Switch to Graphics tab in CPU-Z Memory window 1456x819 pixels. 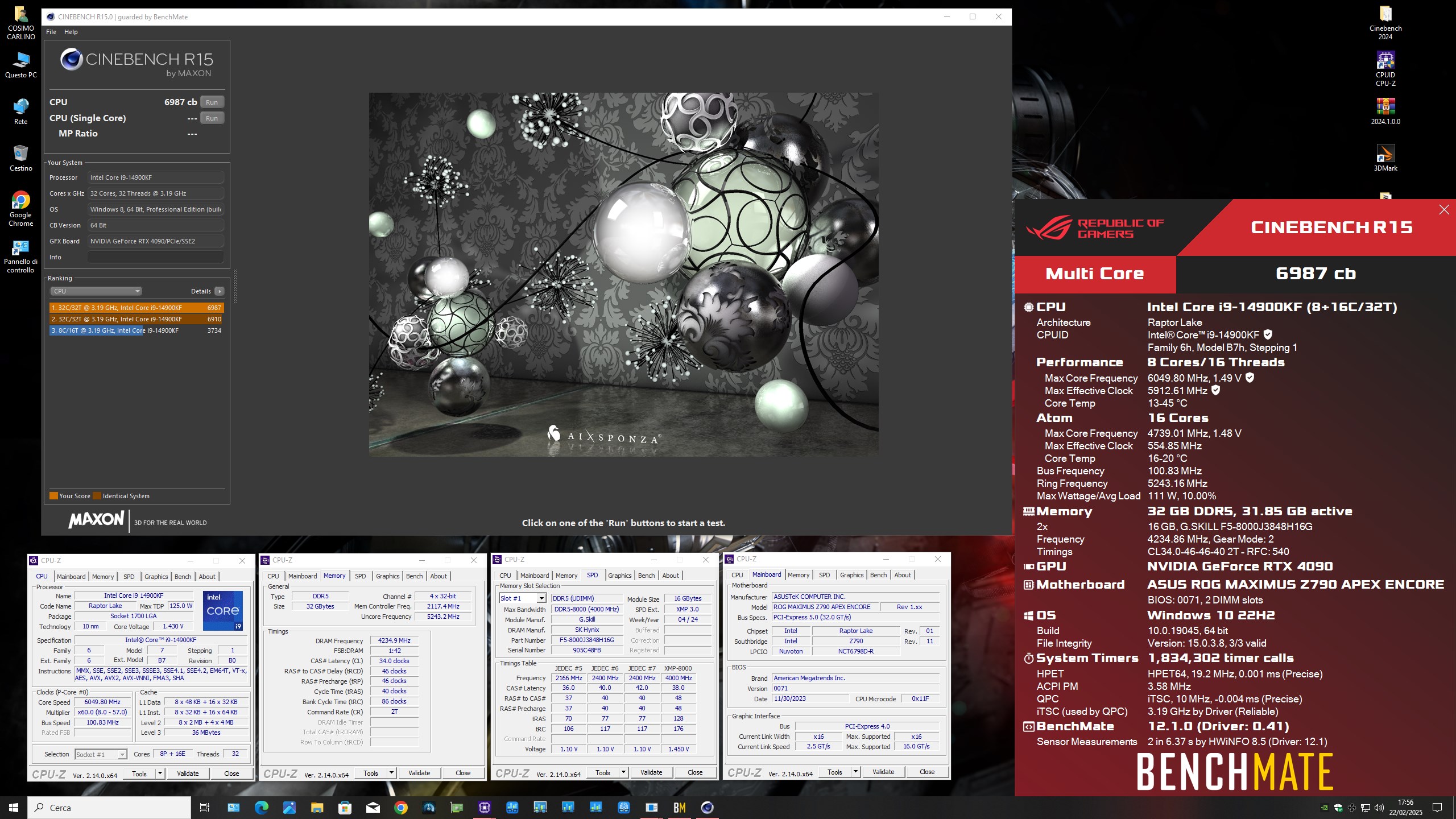coord(387,576)
